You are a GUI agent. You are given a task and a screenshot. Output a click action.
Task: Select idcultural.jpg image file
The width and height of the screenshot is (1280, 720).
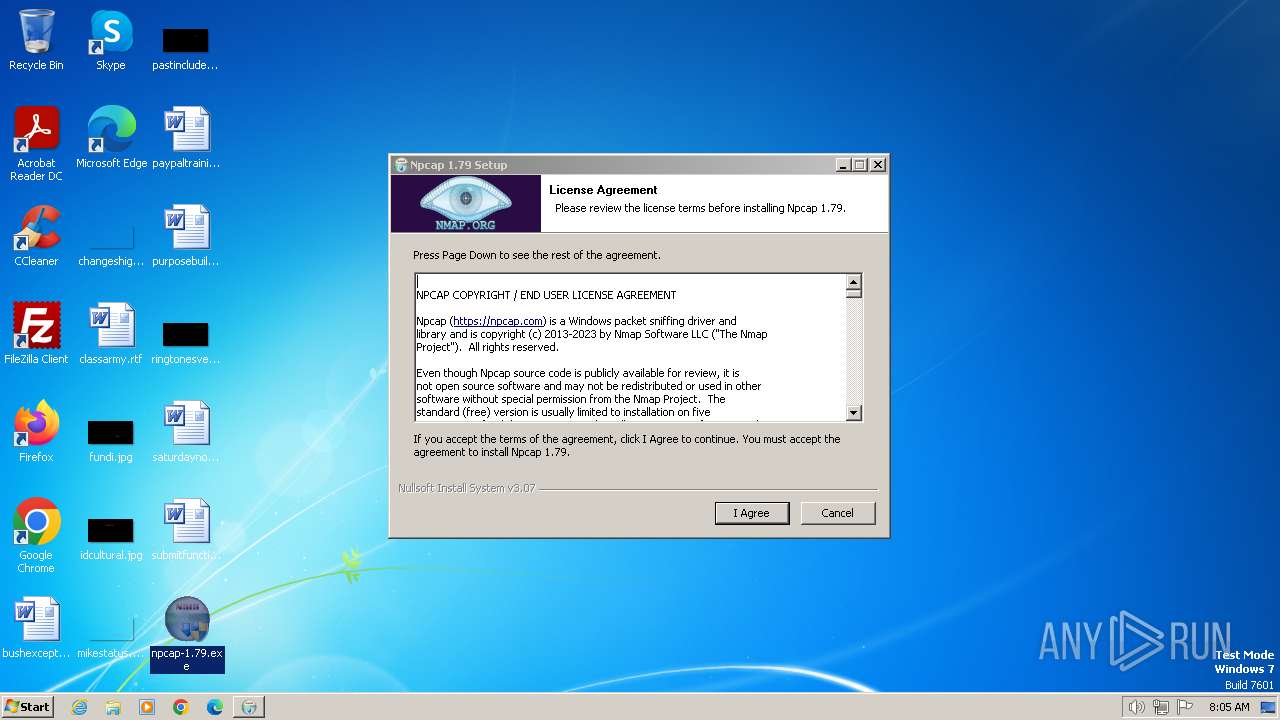click(x=111, y=538)
